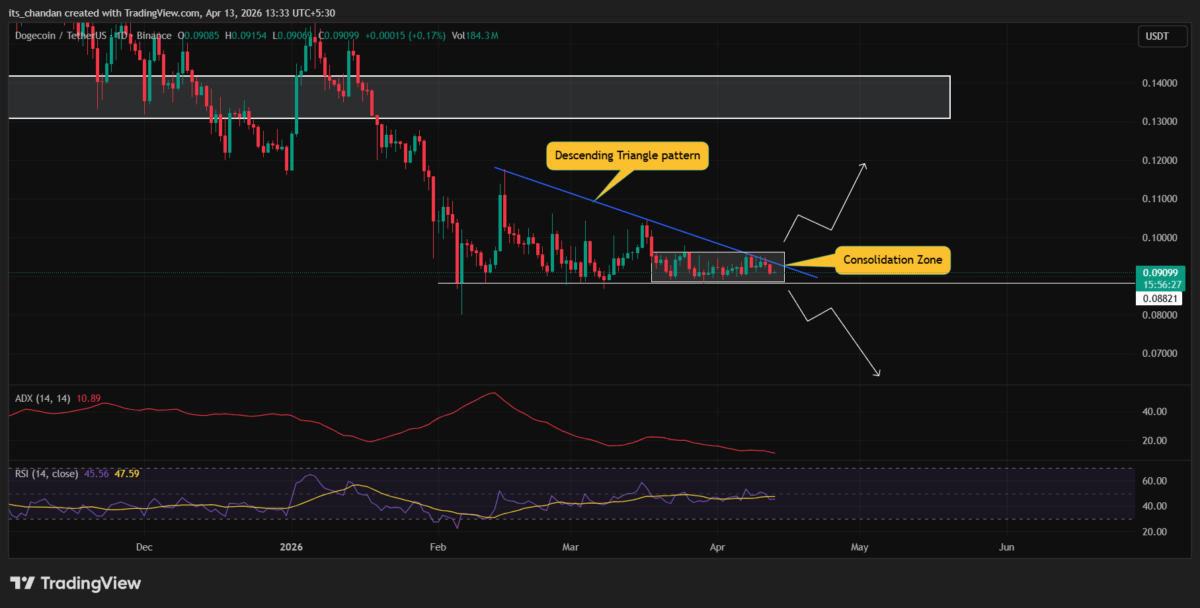Click the green current price tag 0.09099

pos(1163,270)
